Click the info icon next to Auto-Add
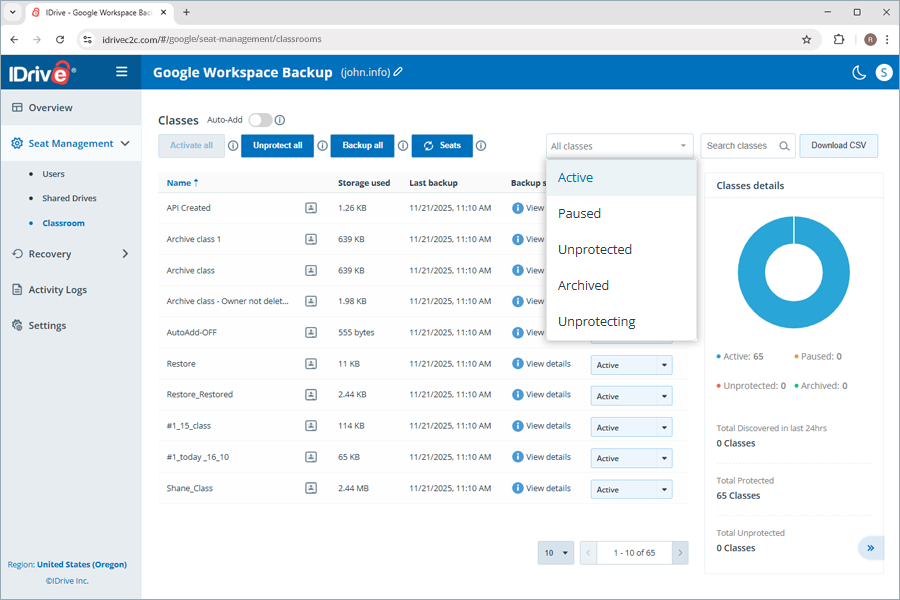Image resolution: width=900 pixels, height=600 pixels. 280,119
